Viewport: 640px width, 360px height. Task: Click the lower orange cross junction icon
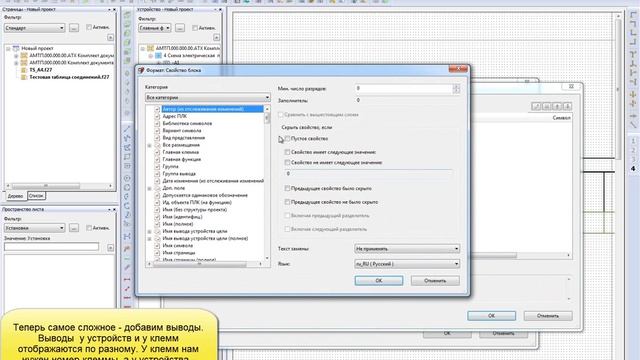point(633,104)
